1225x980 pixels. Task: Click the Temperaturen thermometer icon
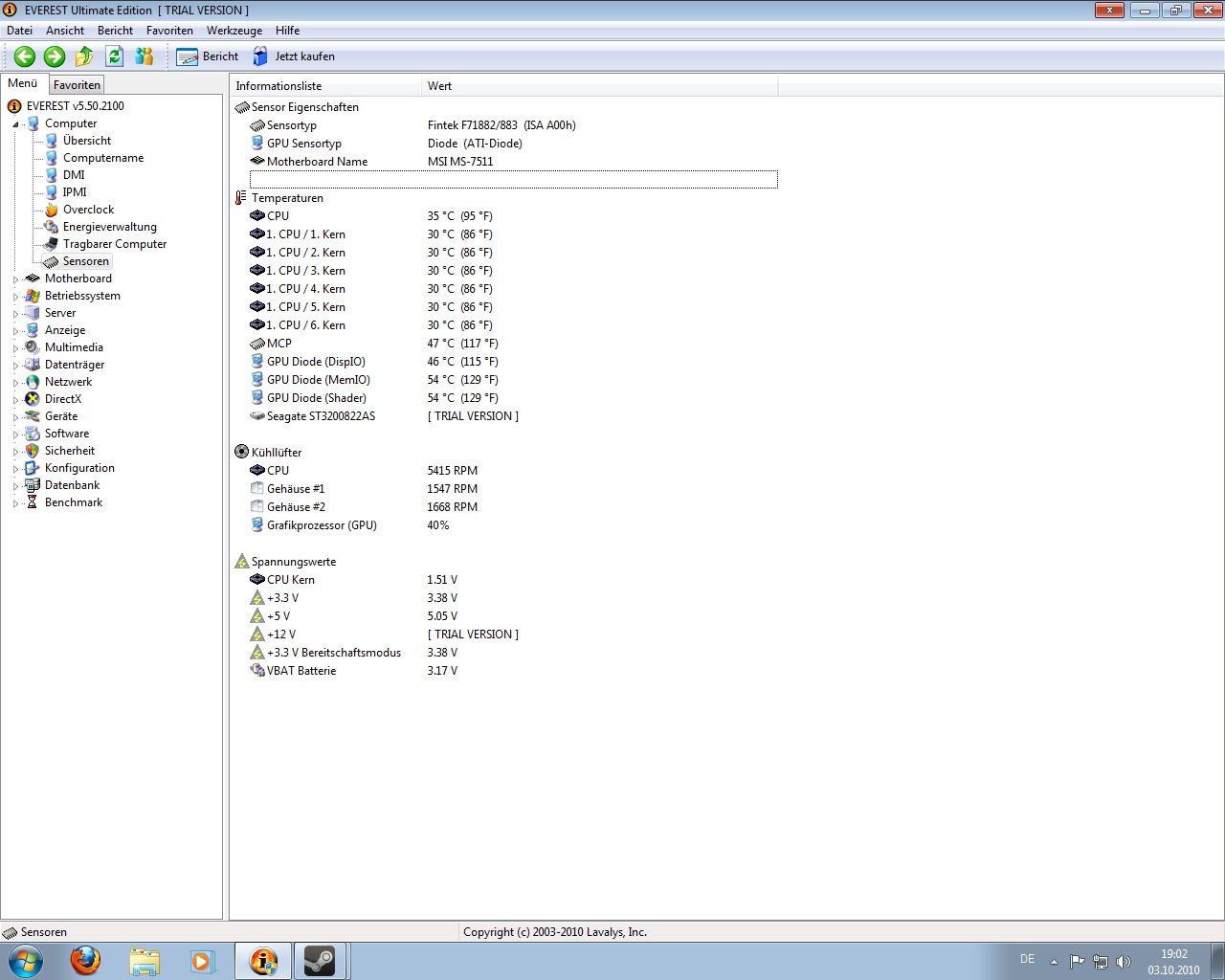241,198
